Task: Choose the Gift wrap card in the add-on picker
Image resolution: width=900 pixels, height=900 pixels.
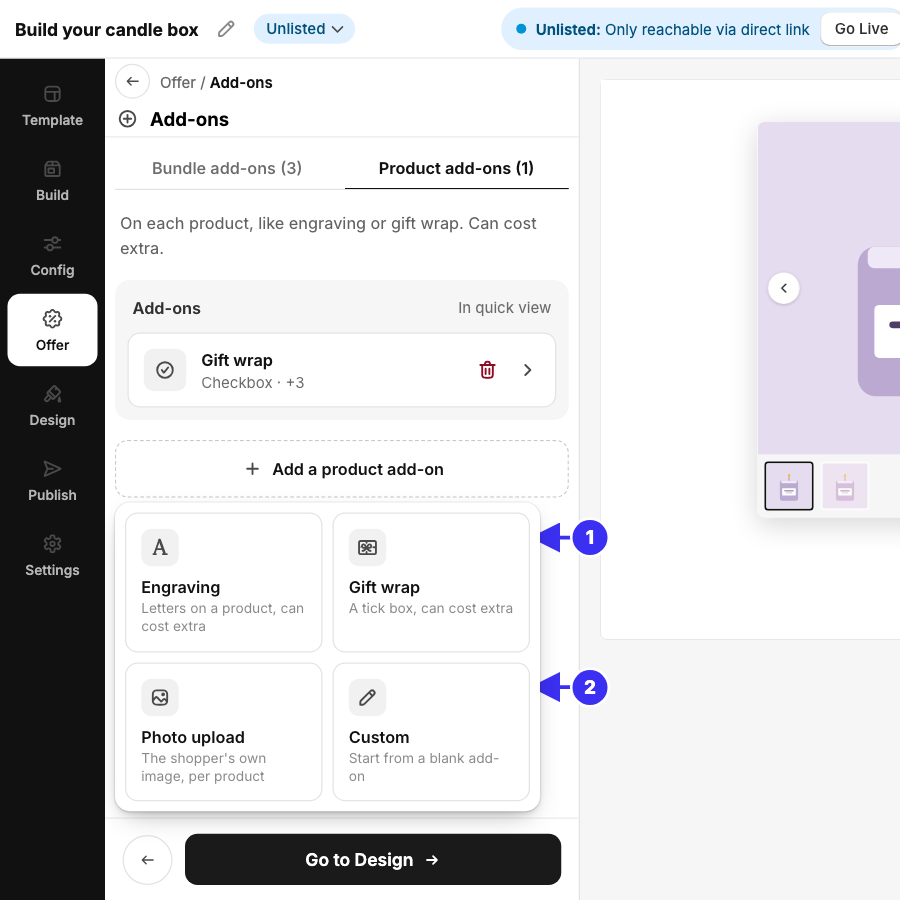Action: tap(431, 583)
